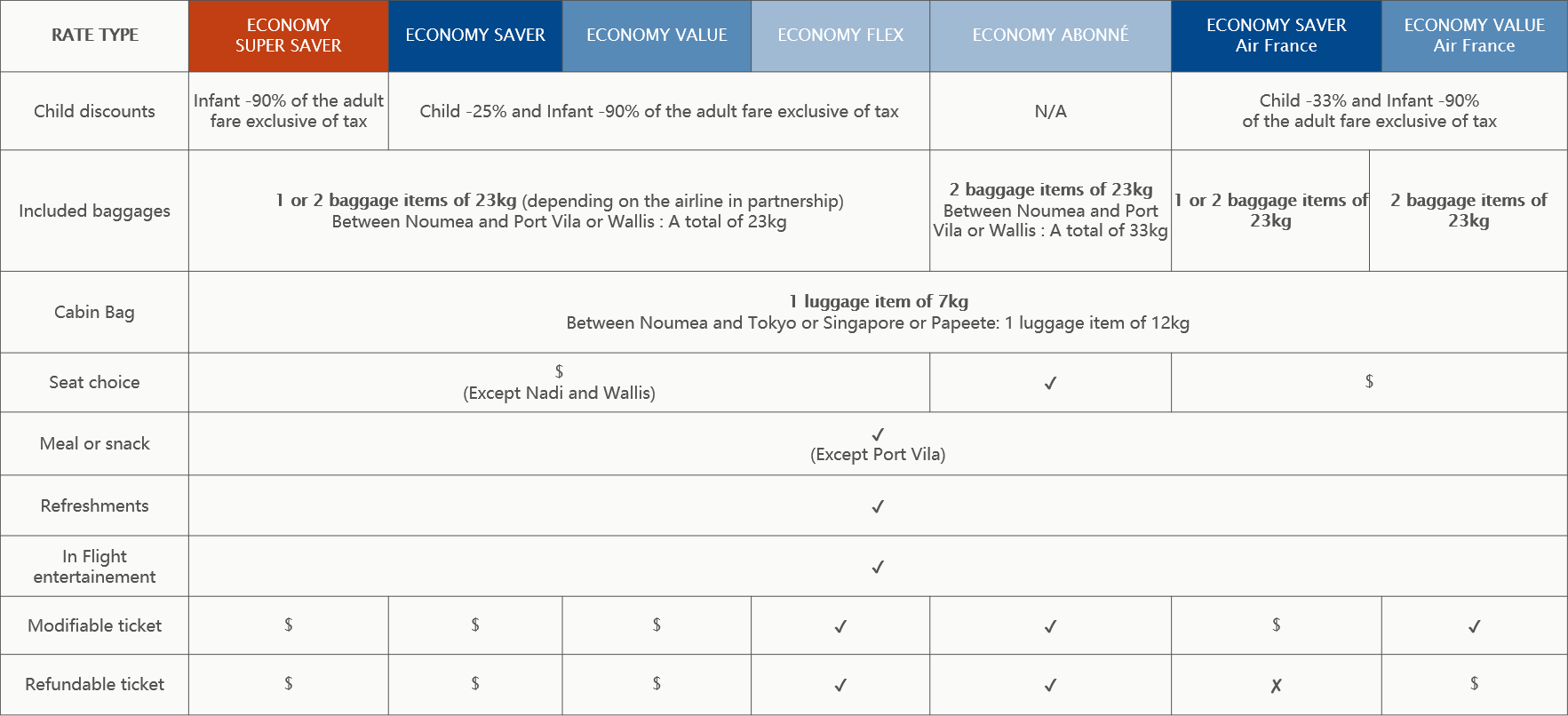Click the N/A child discount cell

[1050, 111]
